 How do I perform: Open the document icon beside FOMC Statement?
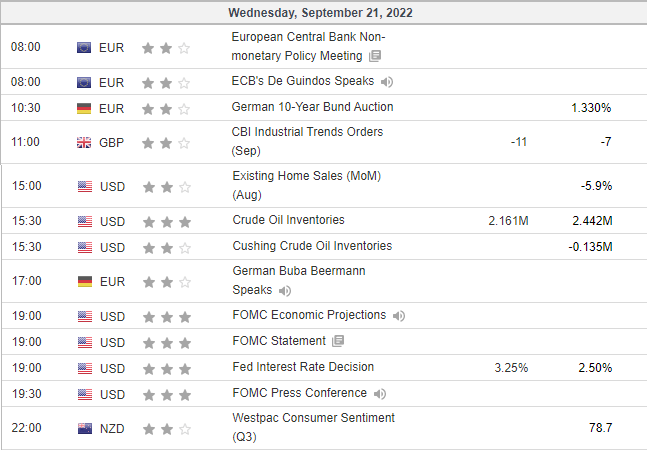338,341
